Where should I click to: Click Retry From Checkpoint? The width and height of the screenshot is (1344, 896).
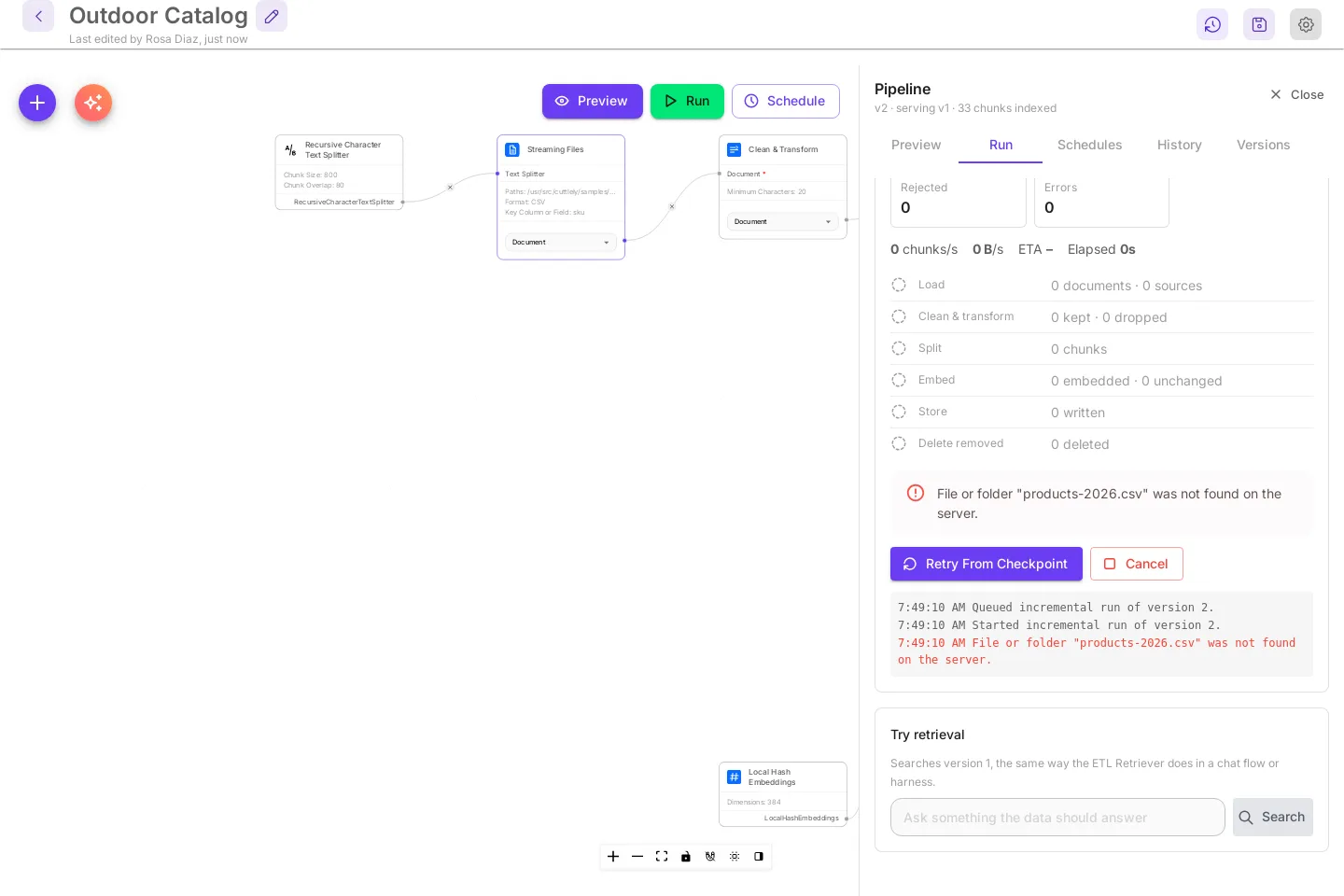coord(987,564)
